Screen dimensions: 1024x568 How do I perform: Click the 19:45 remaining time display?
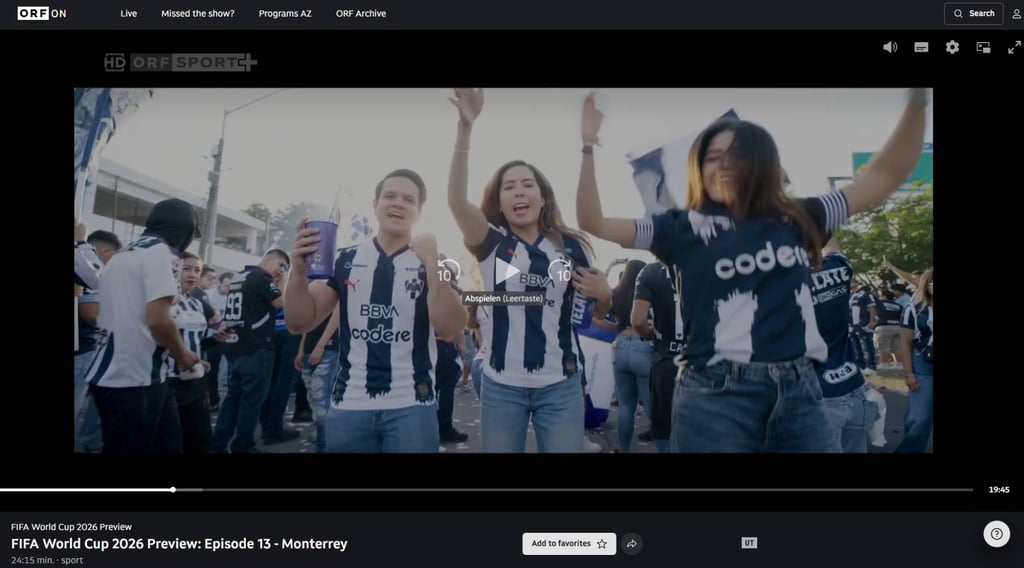[x=999, y=490]
